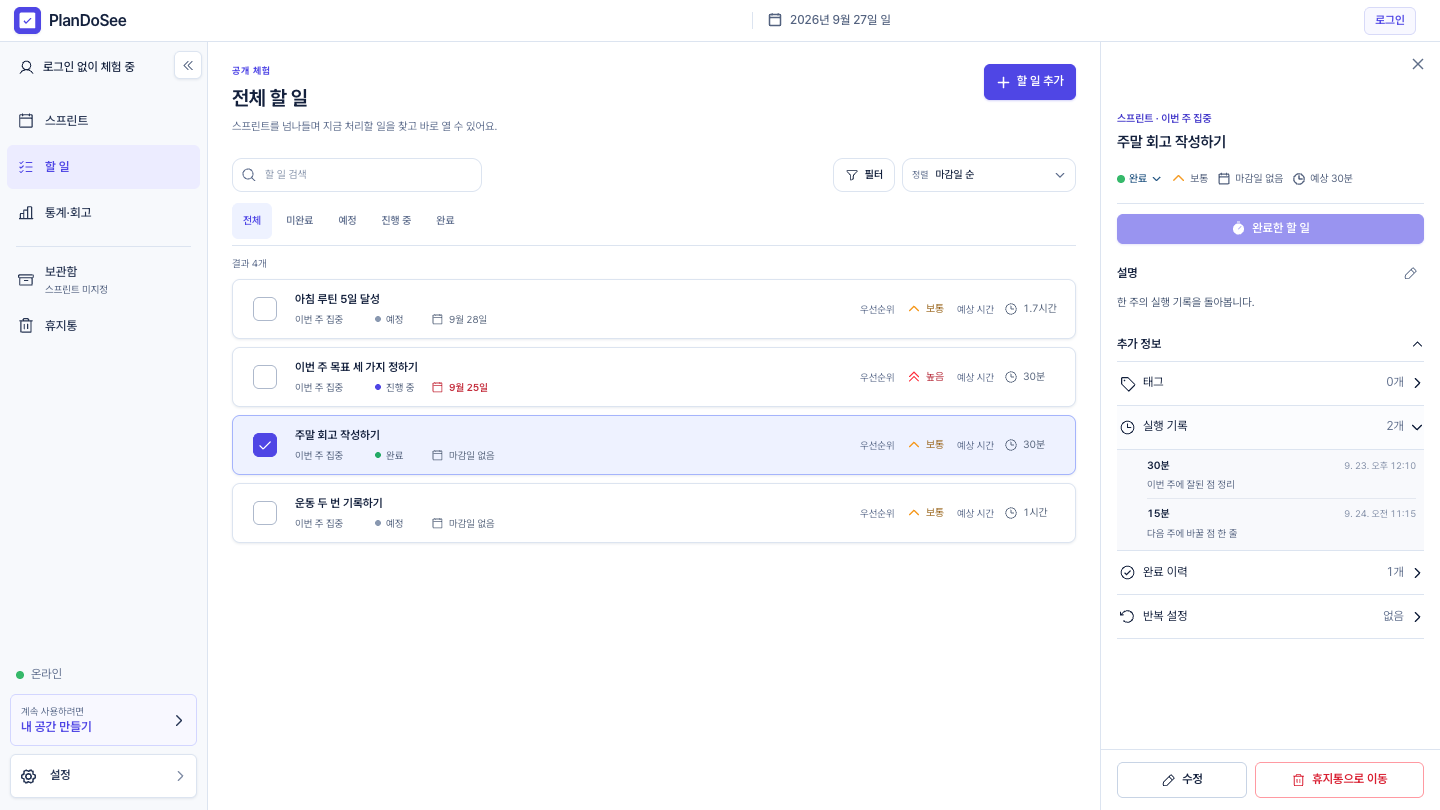
Task: Switch to the 완료 tab
Action: [x=445, y=220]
